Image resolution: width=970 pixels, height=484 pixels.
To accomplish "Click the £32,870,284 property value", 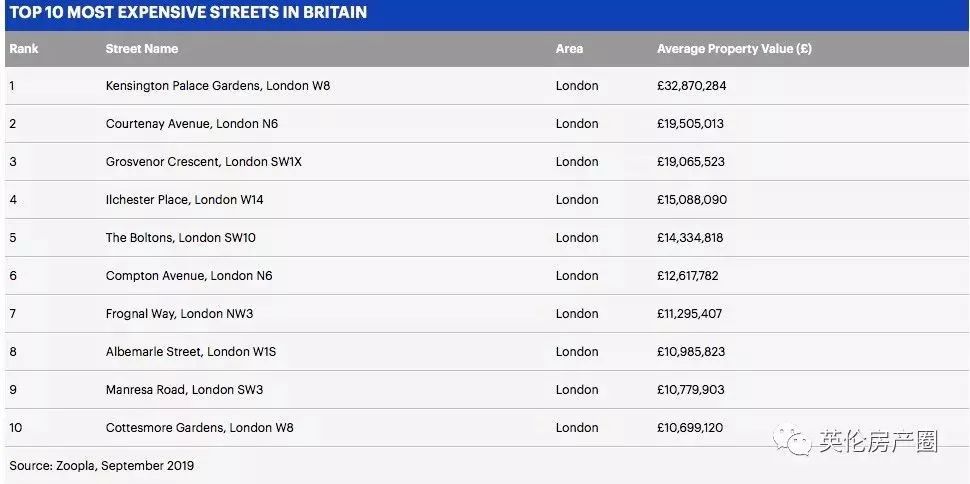I will click(692, 86).
